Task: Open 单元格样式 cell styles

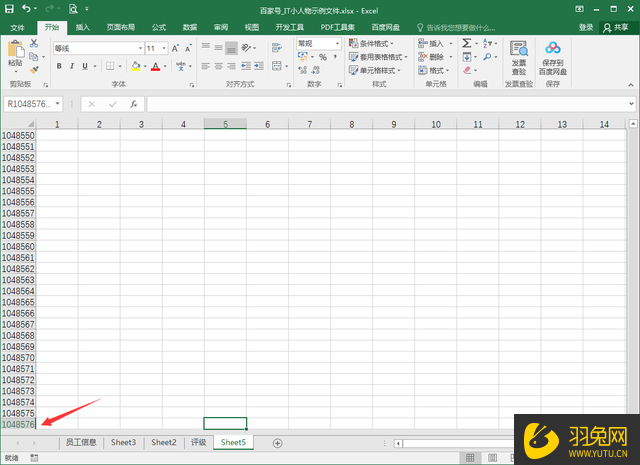Action: (x=375, y=70)
